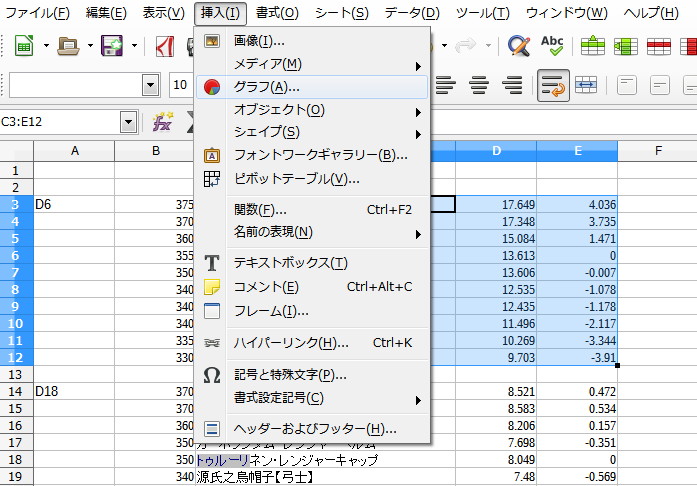This screenshot has width=697, height=486.
Task: Open the ウィンドウ(W) menu
Action: 566,13
